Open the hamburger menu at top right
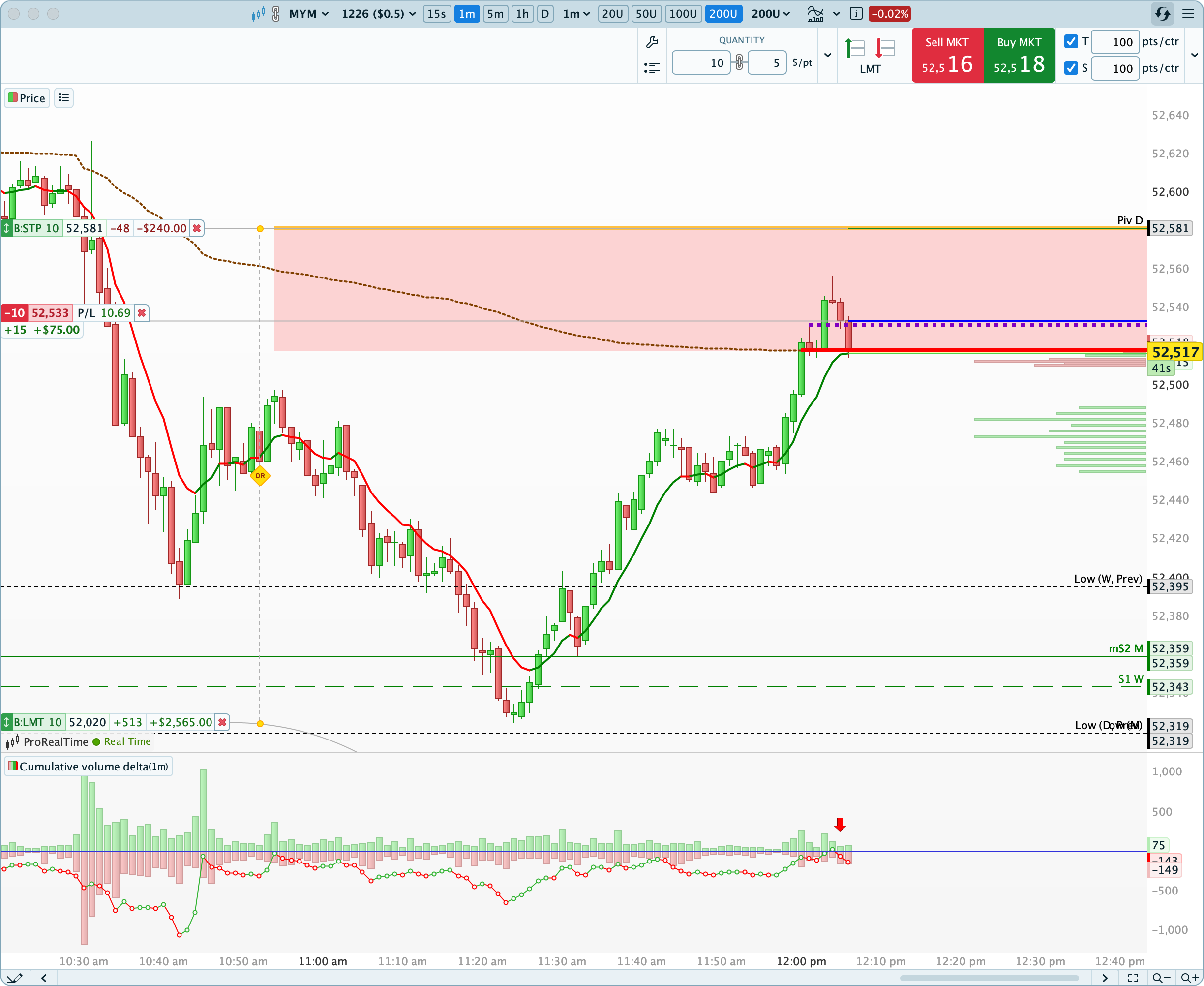Screen dimensions: 1204x986 click(x=1188, y=14)
